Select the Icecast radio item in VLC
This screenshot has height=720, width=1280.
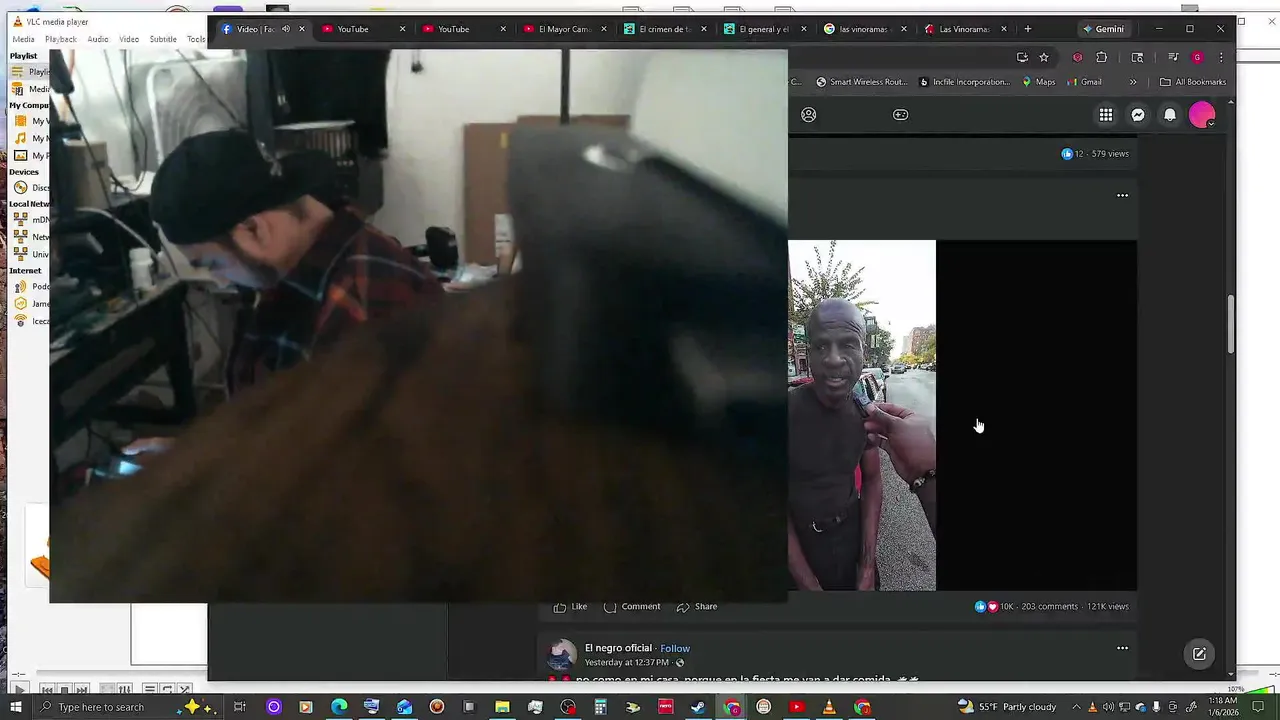coord(30,321)
